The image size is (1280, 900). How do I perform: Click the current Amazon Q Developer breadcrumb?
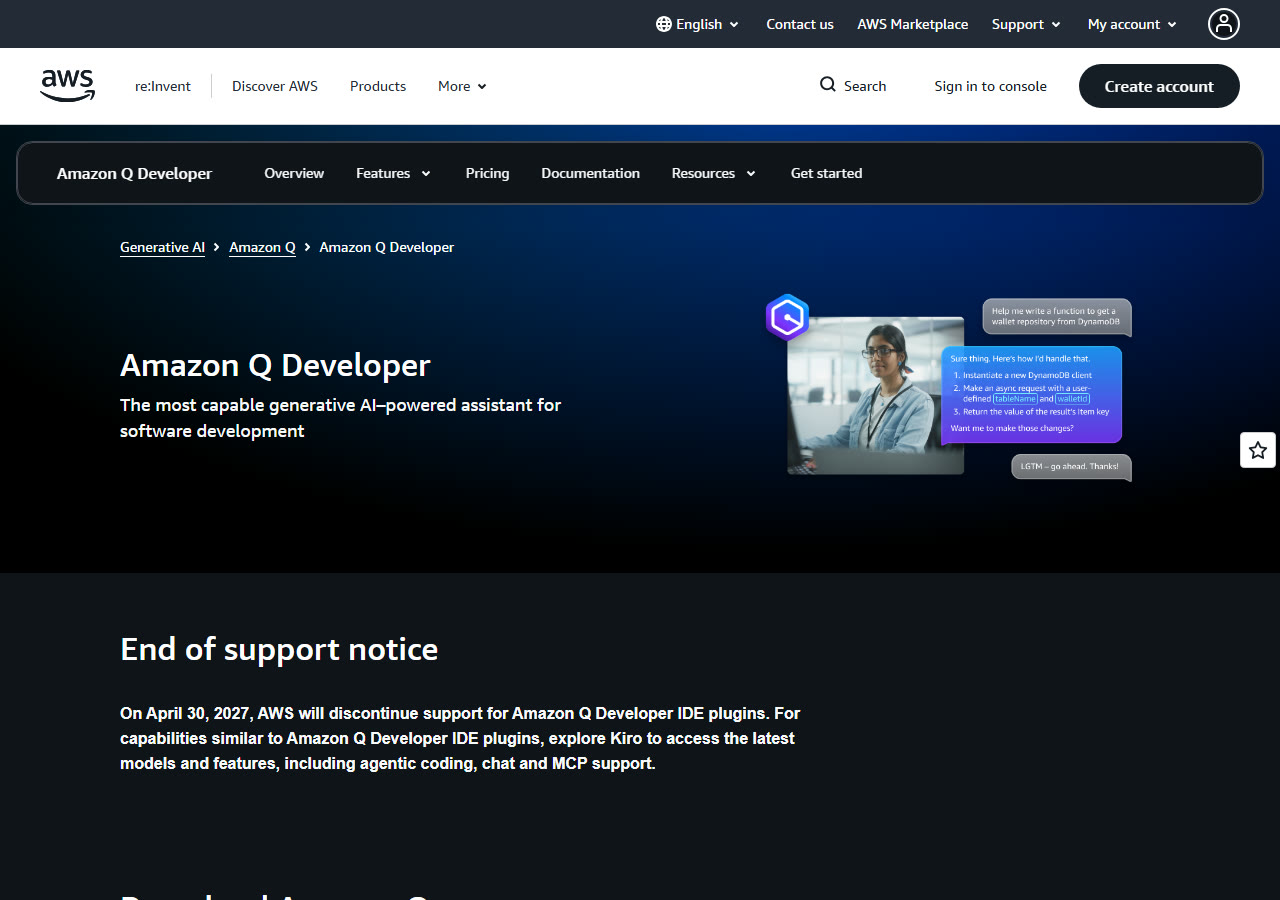(x=386, y=247)
